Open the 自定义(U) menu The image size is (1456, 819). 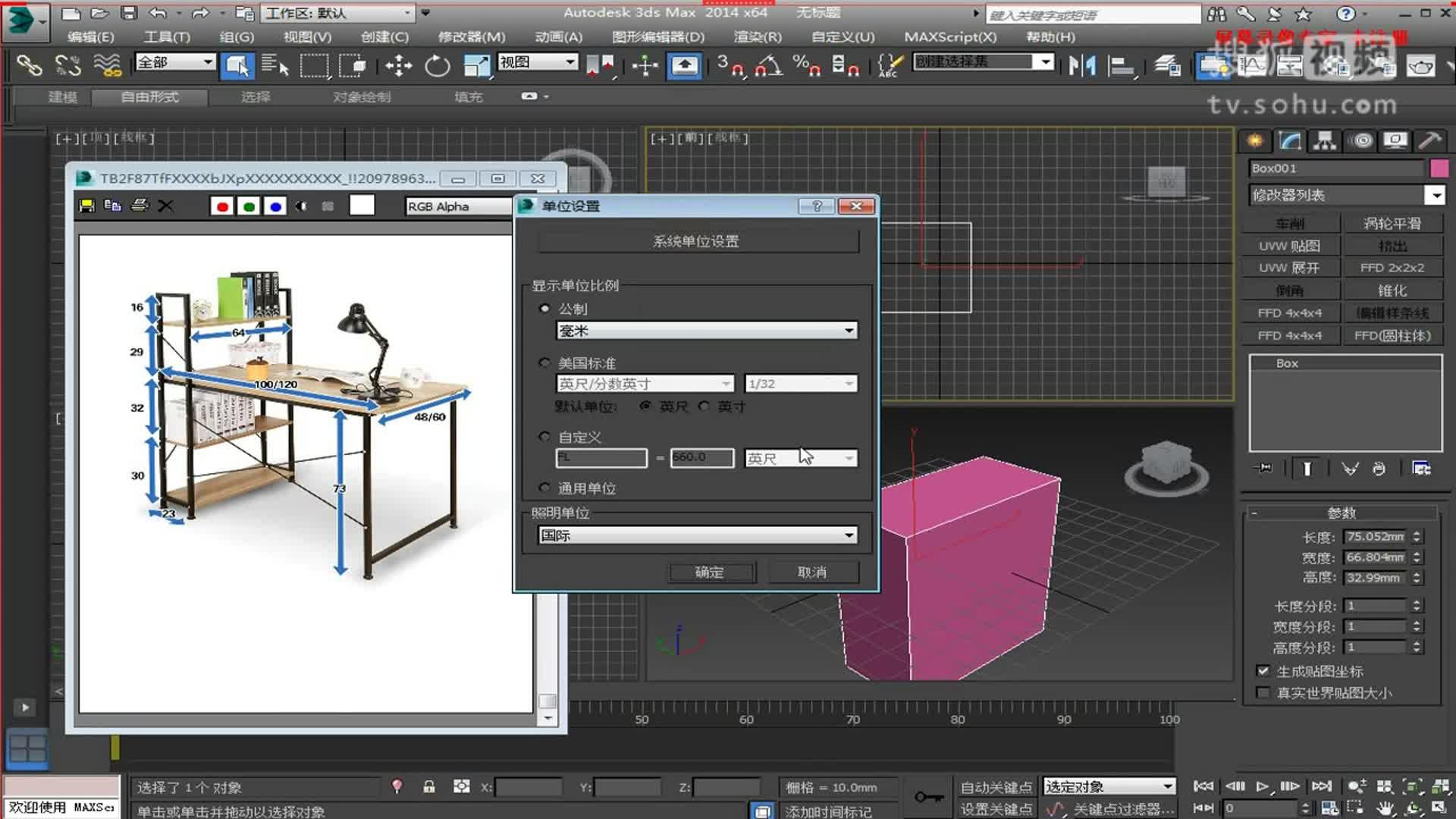[x=843, y=36]
